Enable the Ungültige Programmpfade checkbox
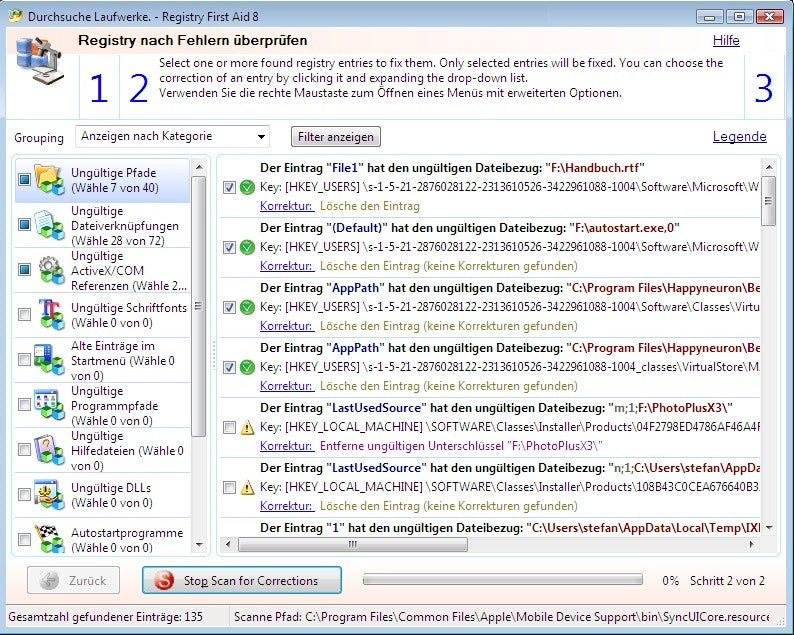 (x=24, y=404)
